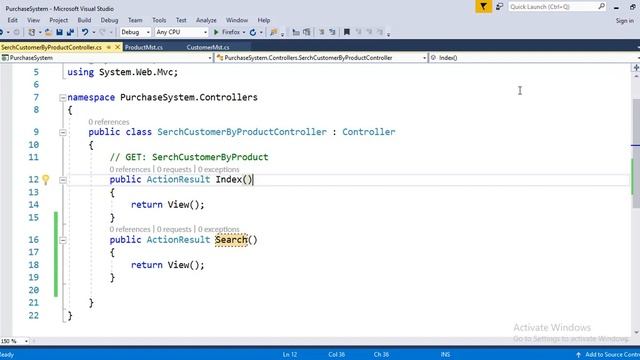Open the toolbar overflow options arrow
Image resolution: width=640 pixels, height=360 pixels.
[388, 34]
